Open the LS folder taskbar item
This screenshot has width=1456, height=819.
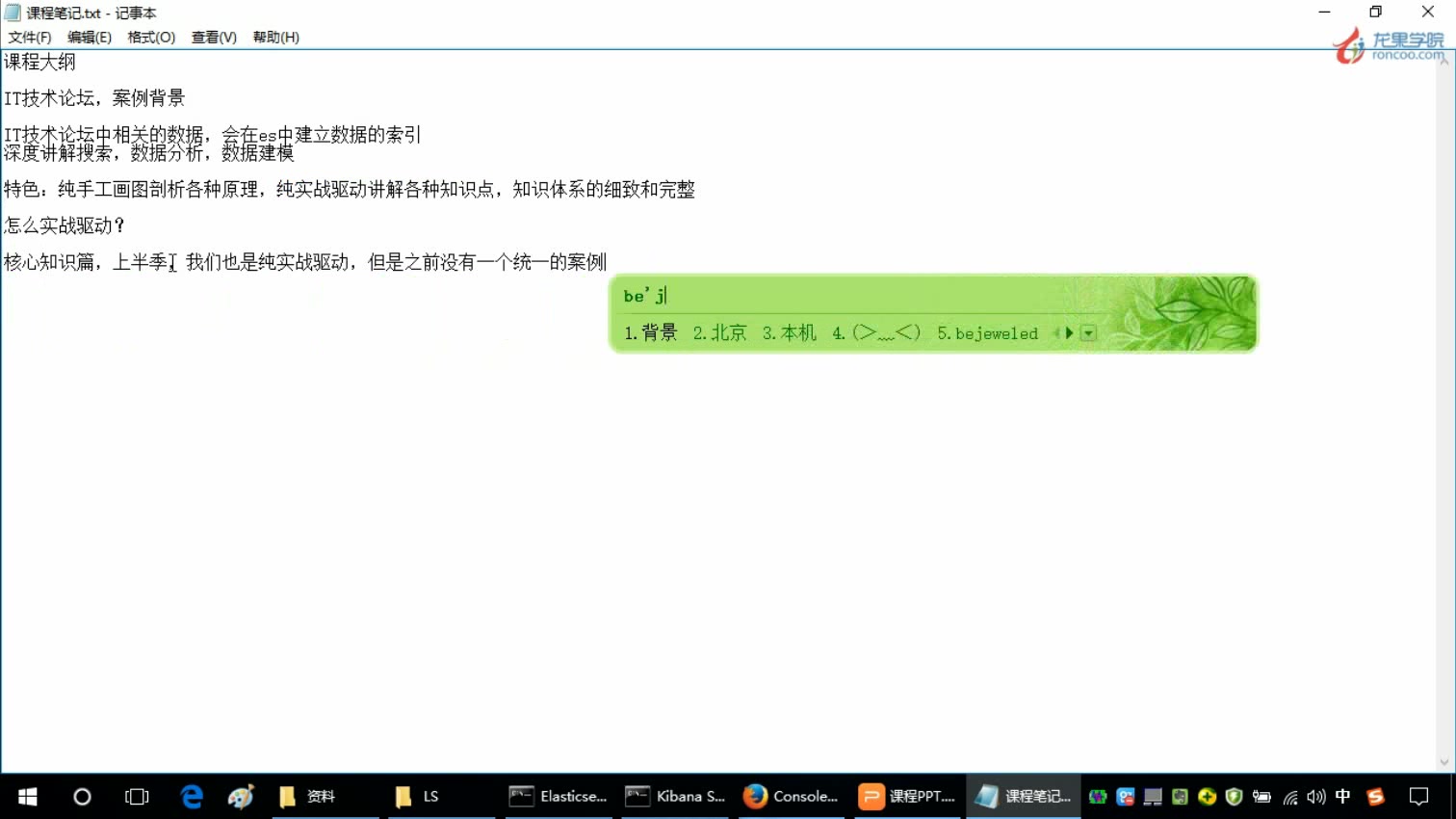tap(442, 796)
